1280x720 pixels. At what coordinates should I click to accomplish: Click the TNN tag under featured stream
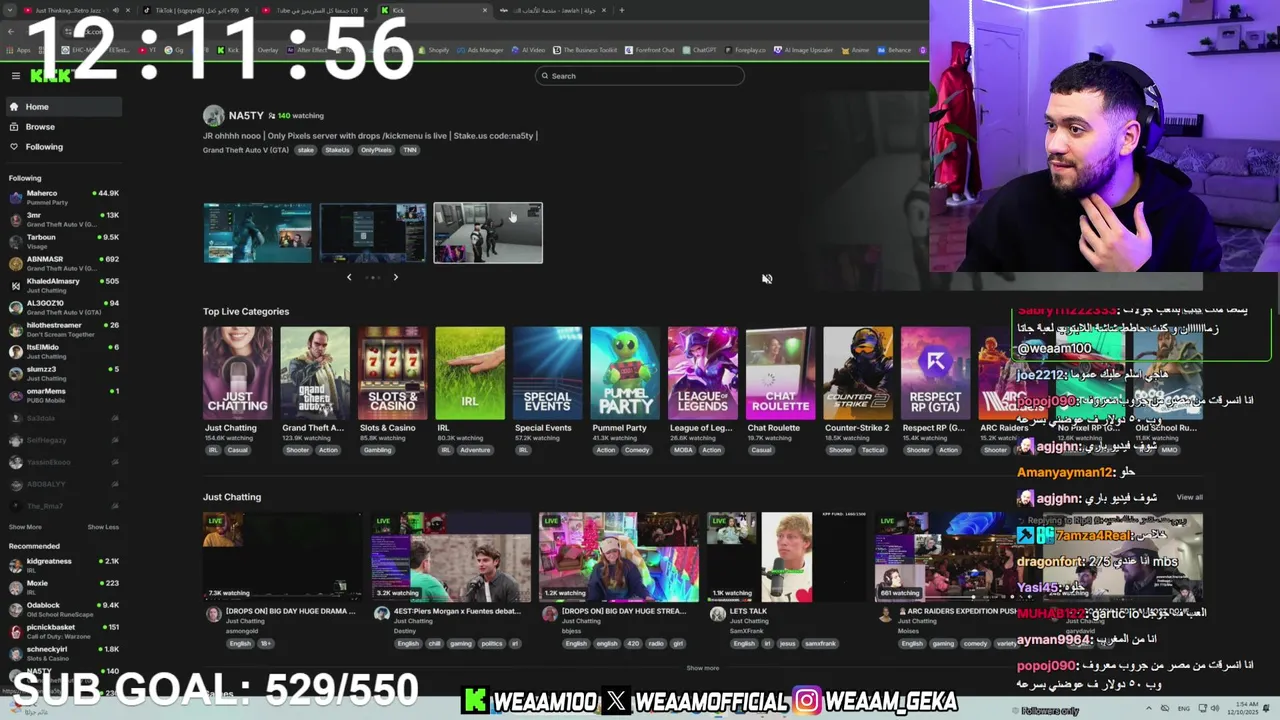[x=409, y=150]
